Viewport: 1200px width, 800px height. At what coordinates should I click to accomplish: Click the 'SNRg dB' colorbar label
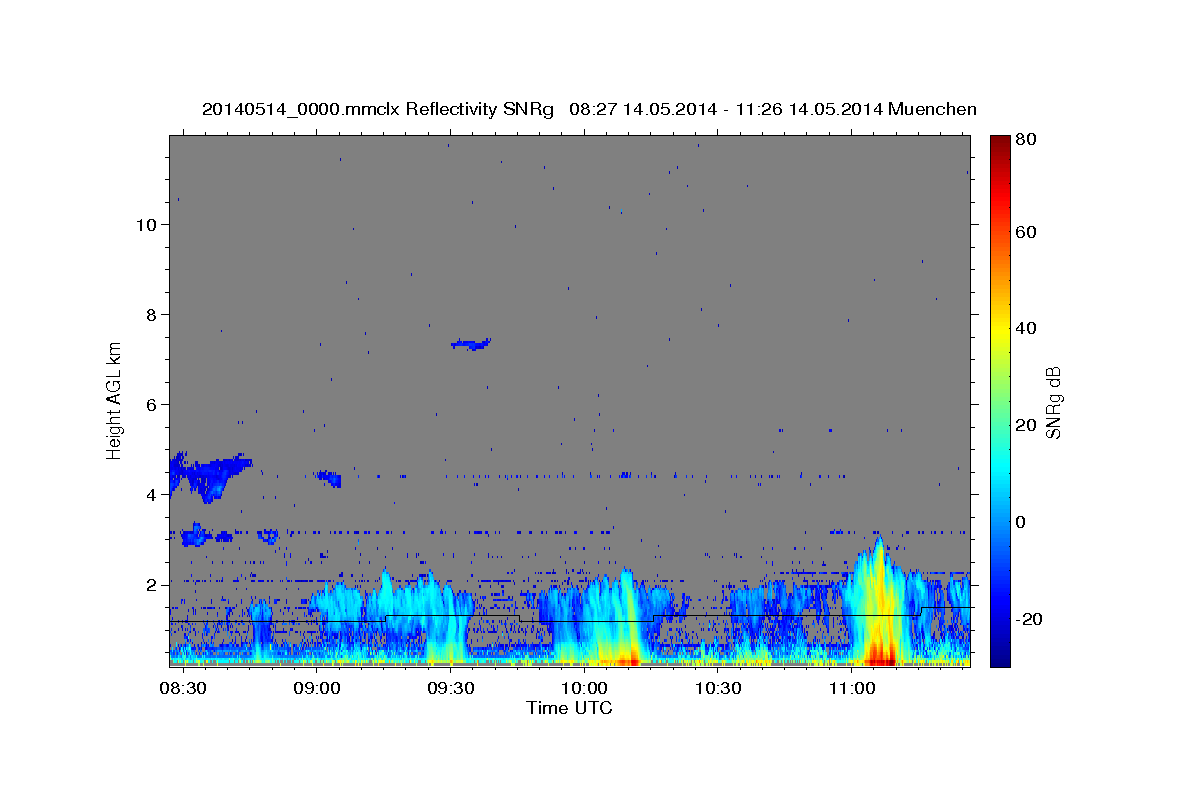click(x=1053, y=402)
